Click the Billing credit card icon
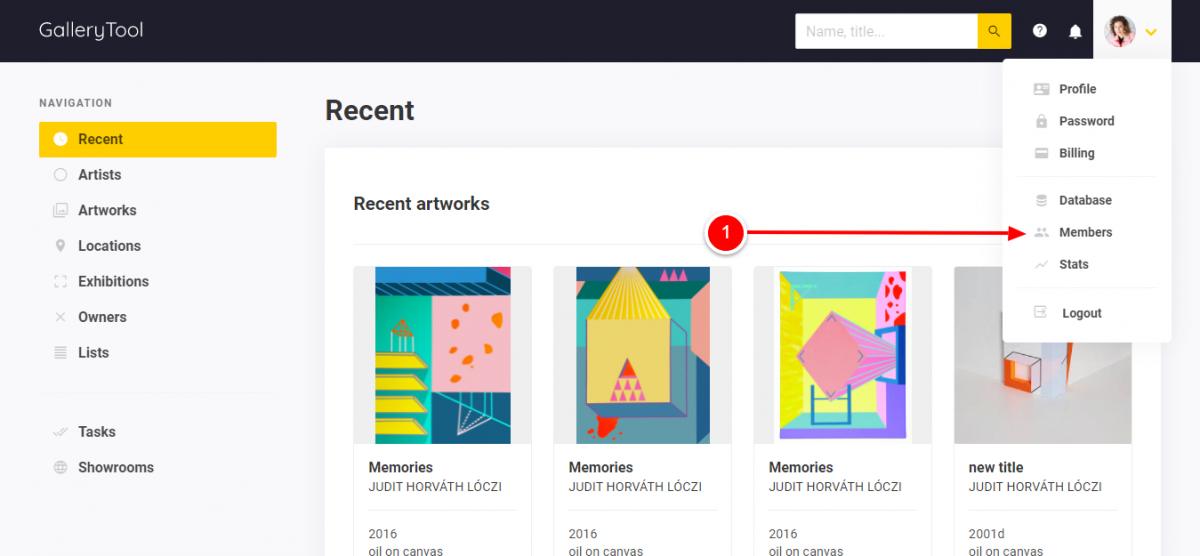 click(x=1041, y=153)
